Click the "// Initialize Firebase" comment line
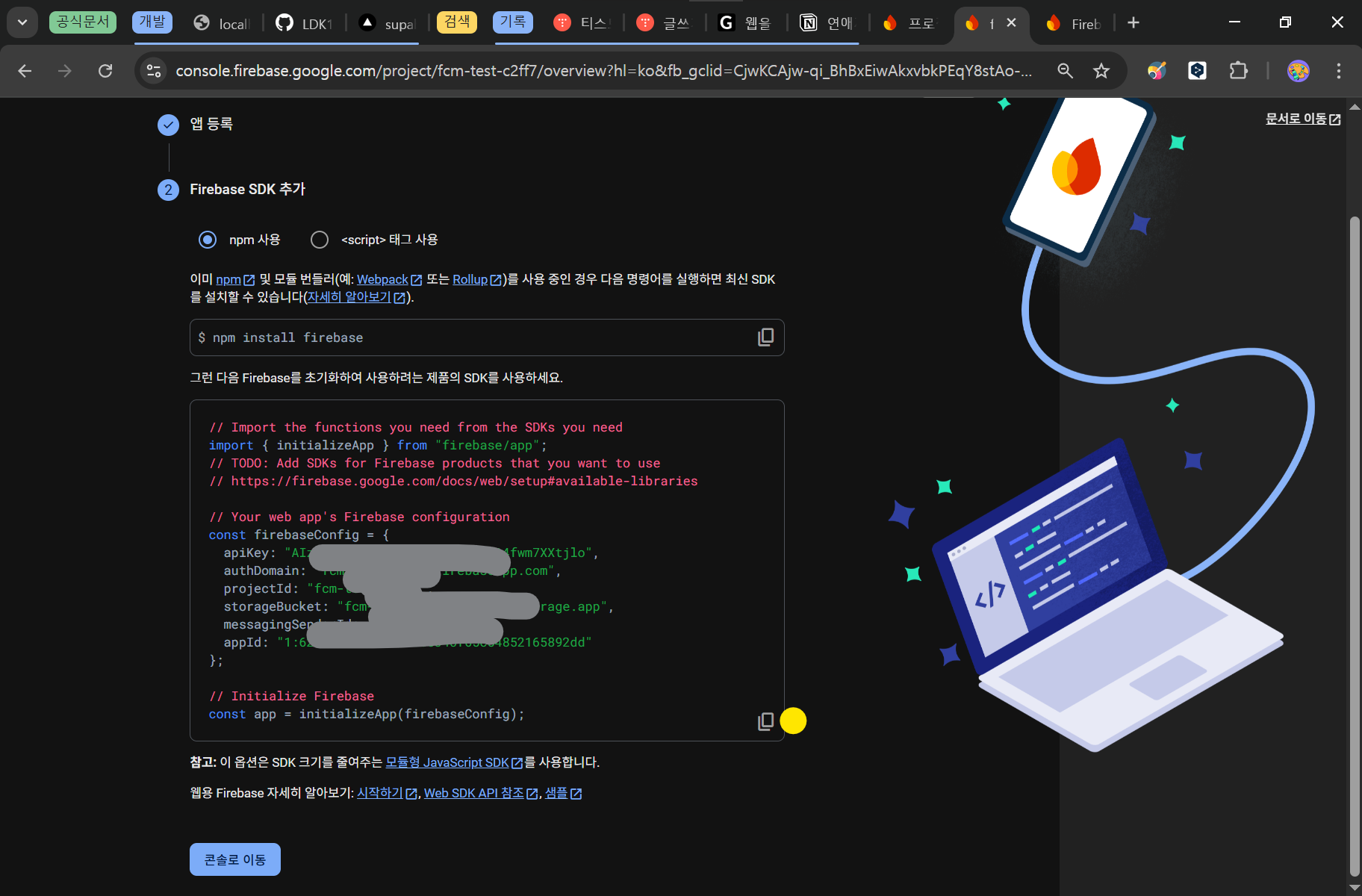This screenshot has width=1362, height=896. pyautogui.click(x=291, y=696)
